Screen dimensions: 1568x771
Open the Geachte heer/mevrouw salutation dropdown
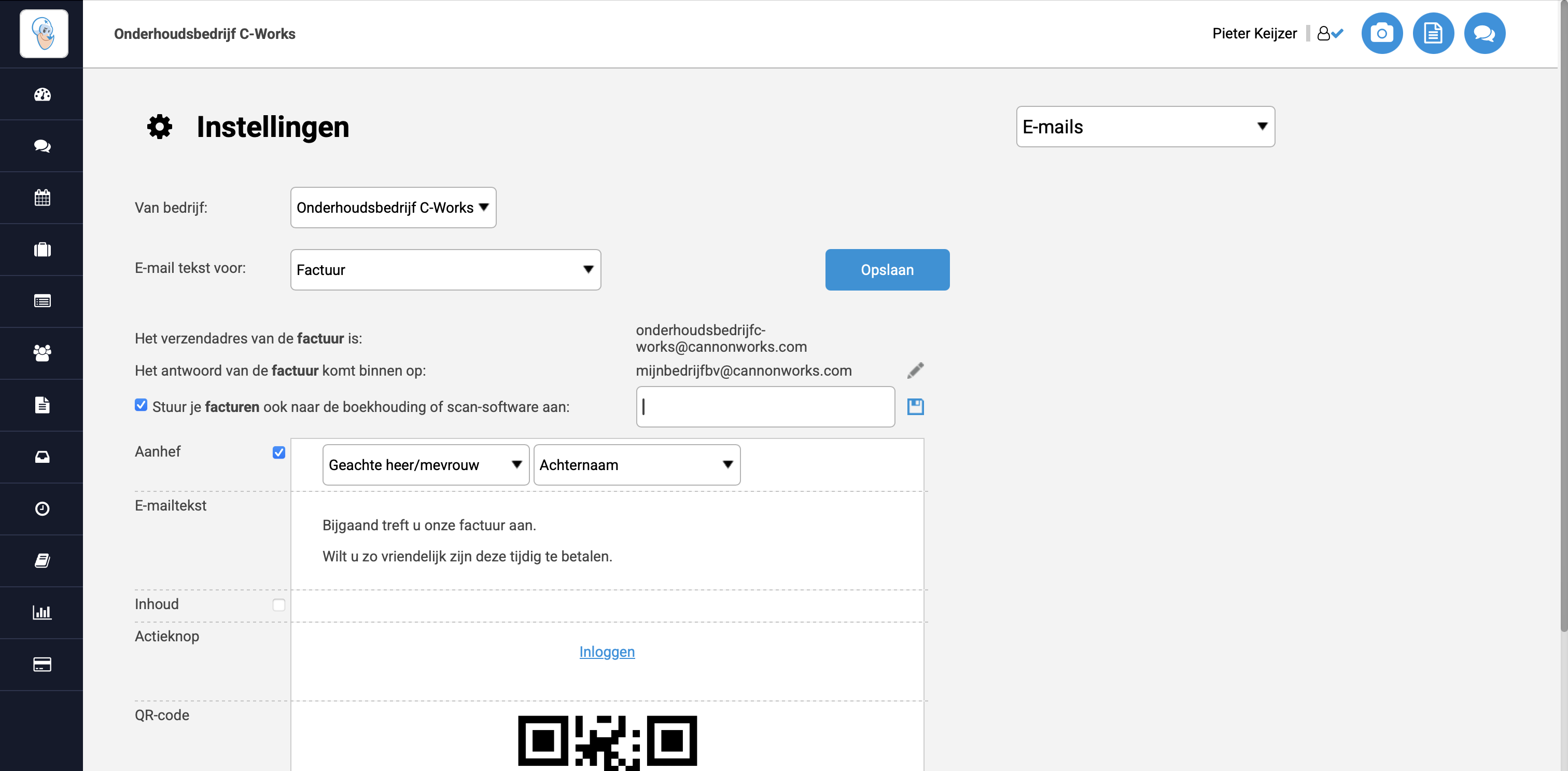pos(426,465)
